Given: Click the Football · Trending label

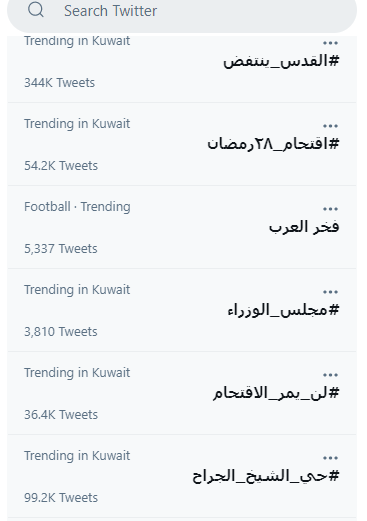Looking at the screenshot, I should click(77, 207).
